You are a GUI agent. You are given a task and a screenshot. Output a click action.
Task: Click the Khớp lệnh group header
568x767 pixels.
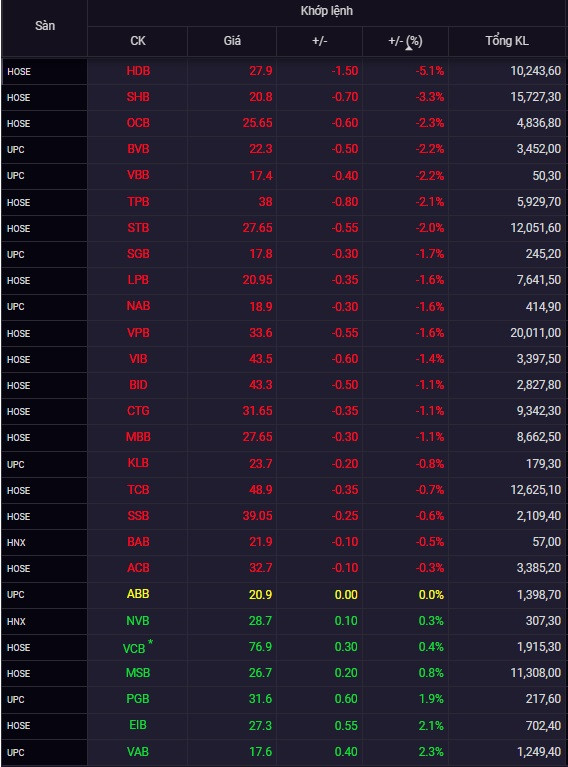[326, 11]
